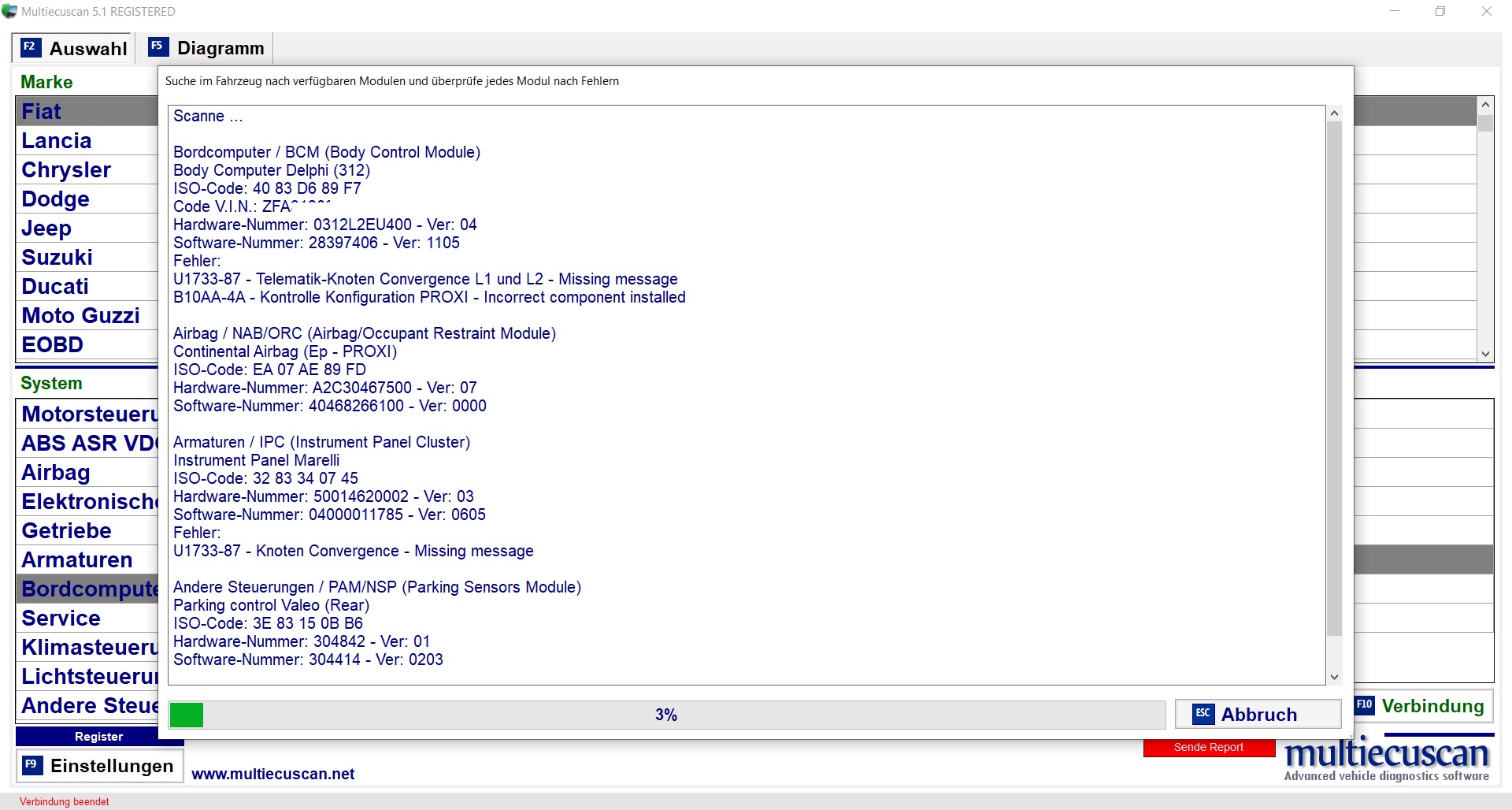Click the down arrow of the Marke list scrollbar
This screenshot has width=1512, height=810.
coord(1485,355)
